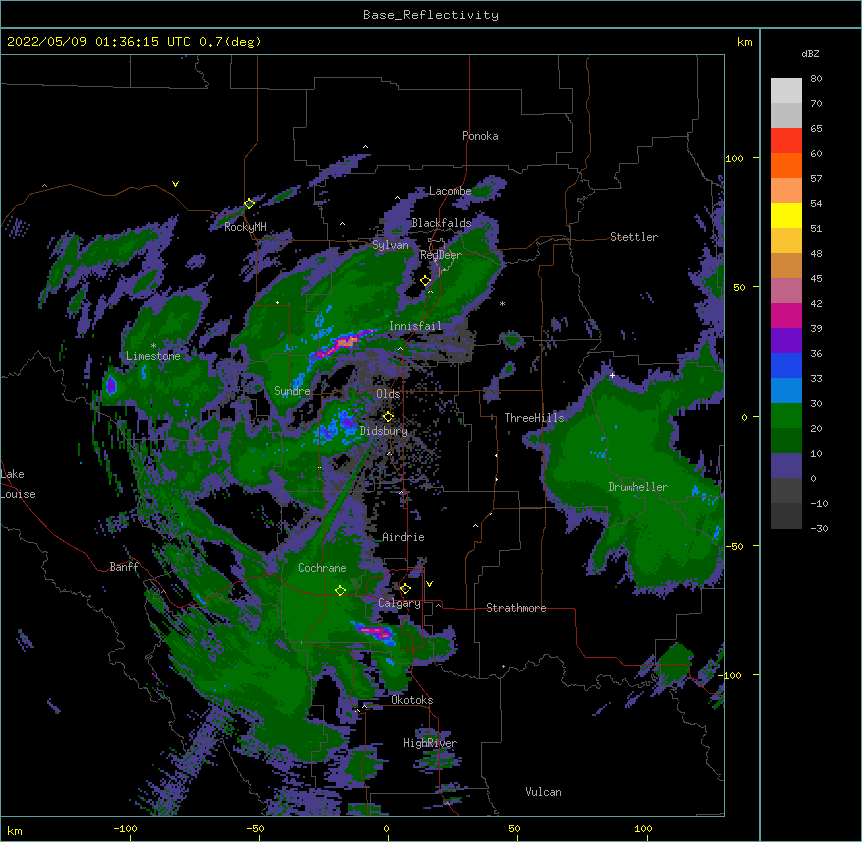Pick the bright yellow 51–54 dBZ legend swatch
This screenshot has height=842, width=862.
786,215
